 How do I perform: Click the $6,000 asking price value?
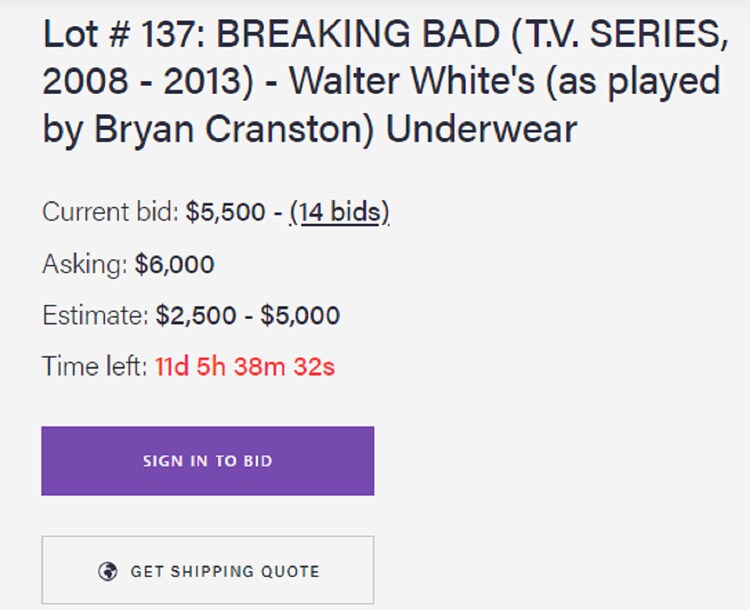(175, 265)
